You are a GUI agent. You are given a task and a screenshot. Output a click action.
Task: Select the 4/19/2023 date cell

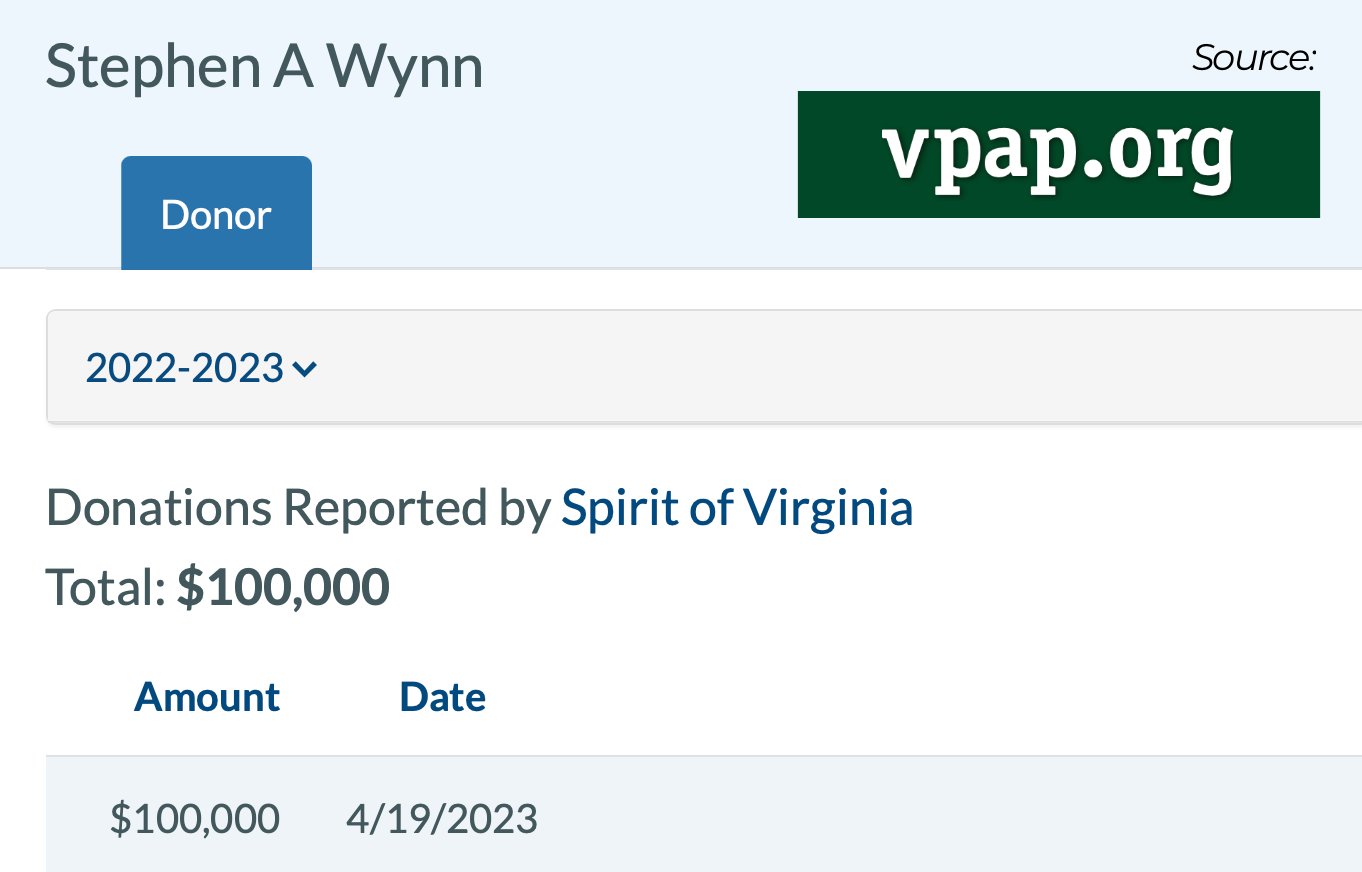[x=441, y=818]
